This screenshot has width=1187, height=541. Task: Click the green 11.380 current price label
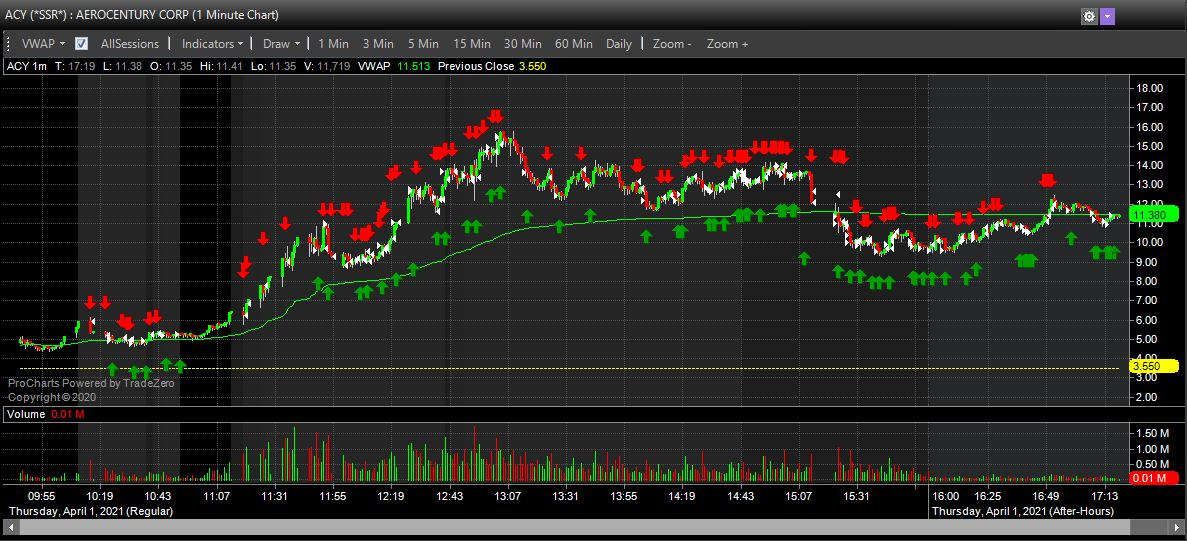tap(1153, 214)
